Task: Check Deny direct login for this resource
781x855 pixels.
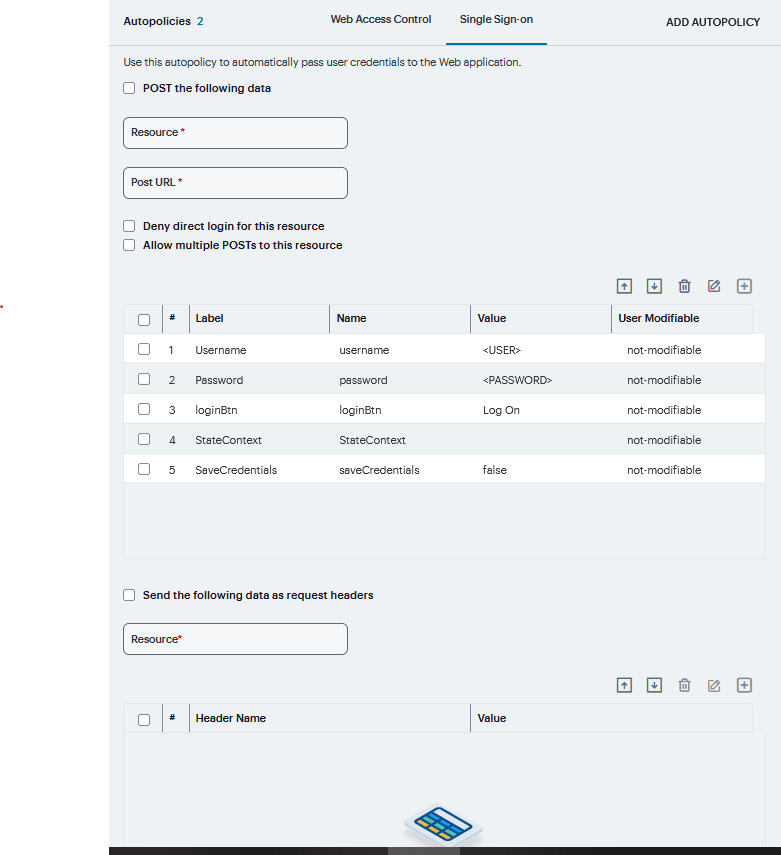Action: point(129,226)
